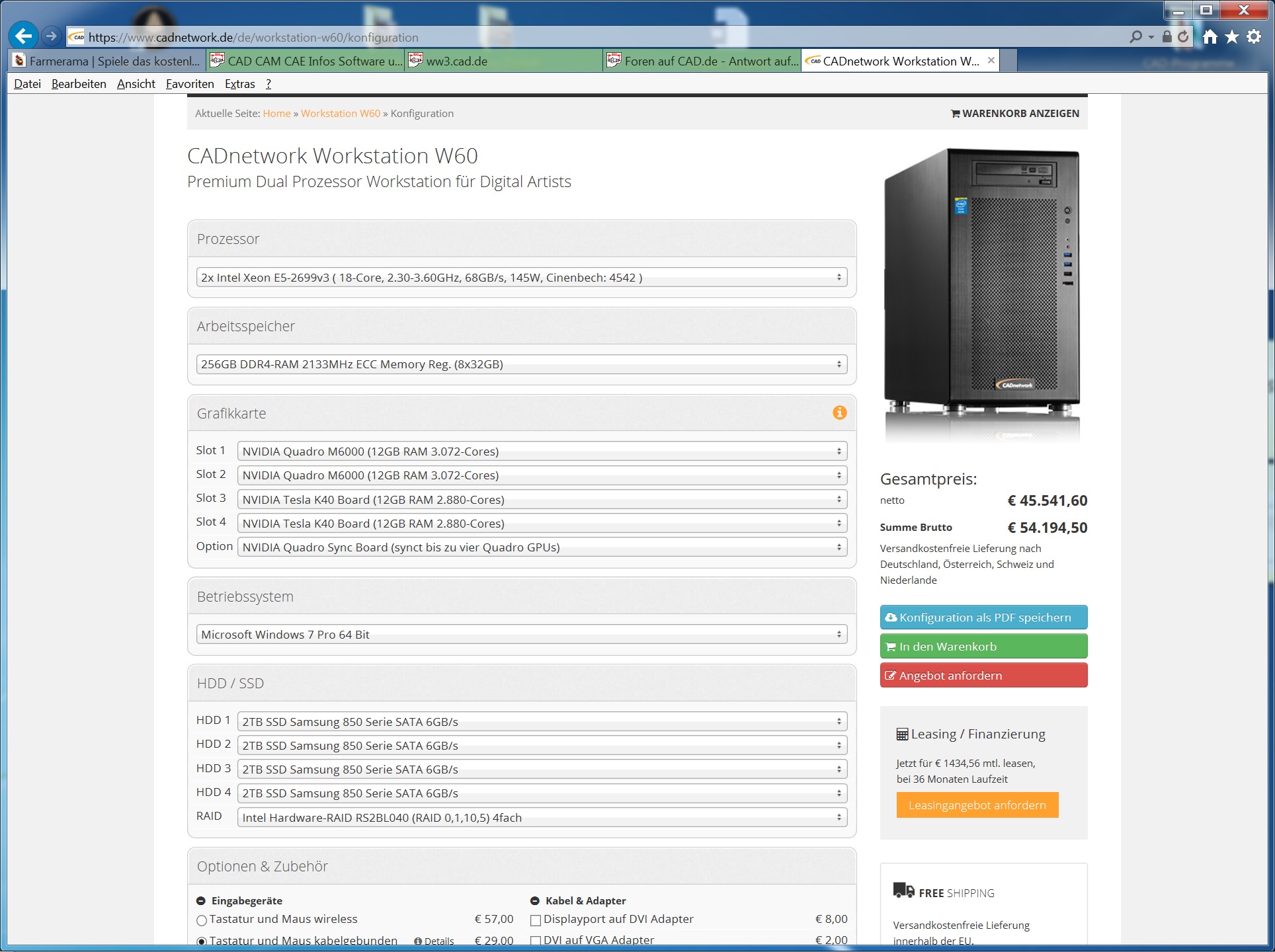Click Leasingangebot anfordern orange button

977,805
